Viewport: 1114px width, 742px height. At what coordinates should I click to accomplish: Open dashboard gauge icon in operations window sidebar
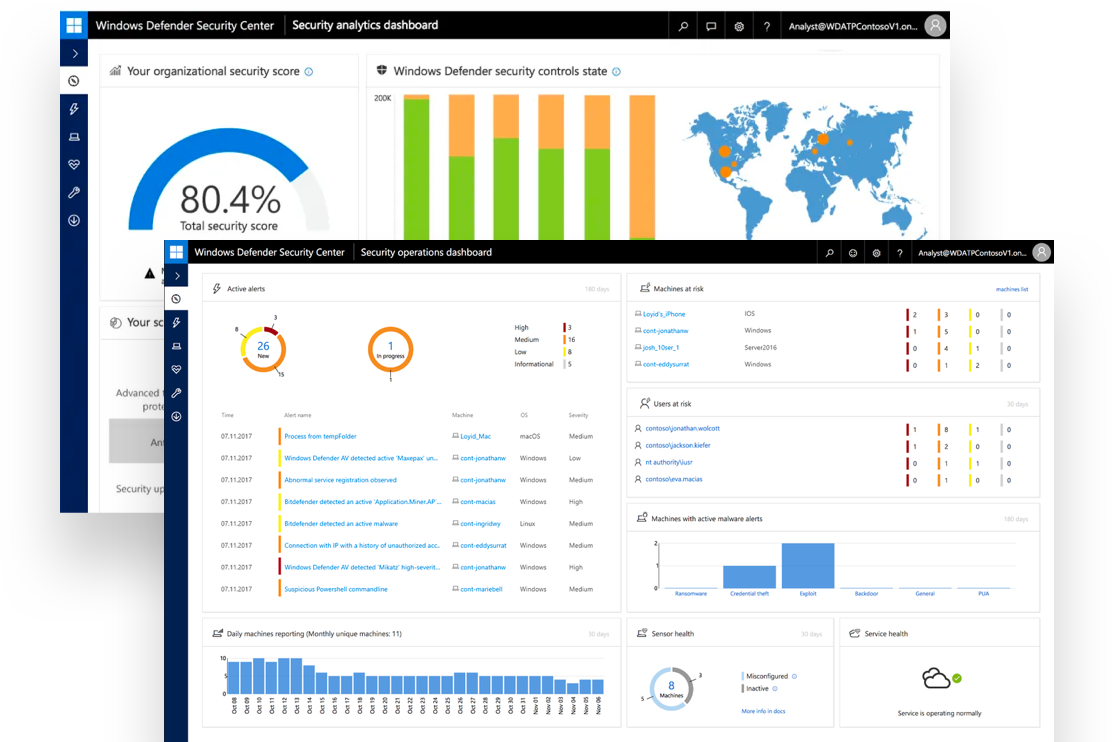pyautogui.click(x=176, y=299)
